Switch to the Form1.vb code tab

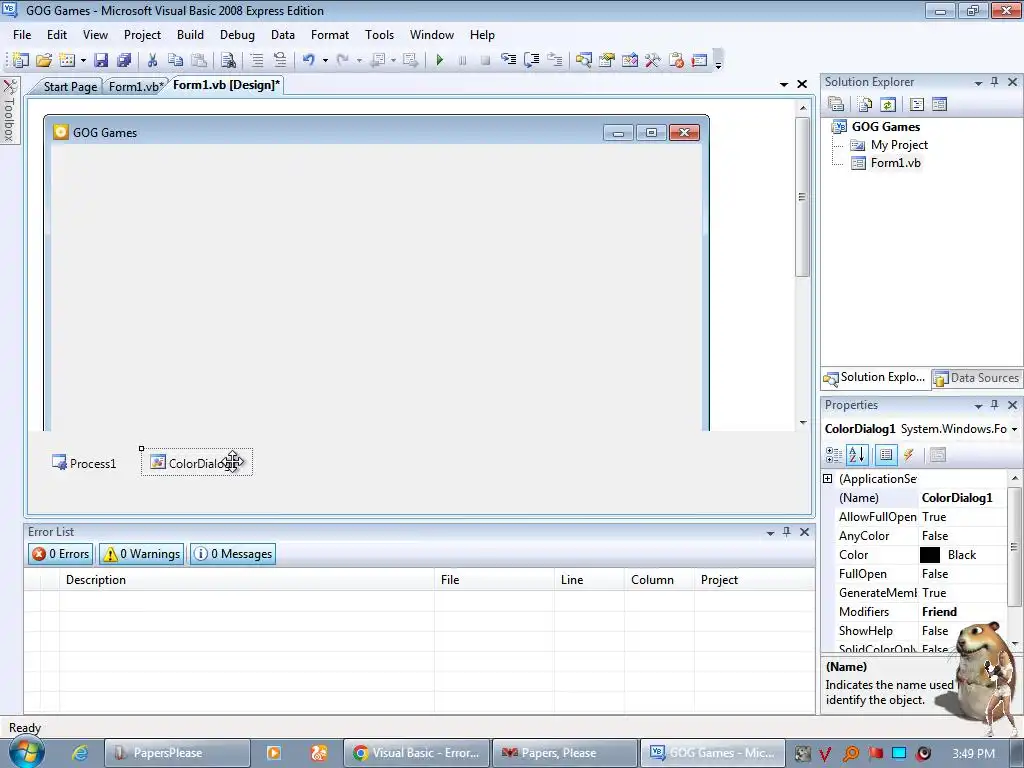[135, 86]
